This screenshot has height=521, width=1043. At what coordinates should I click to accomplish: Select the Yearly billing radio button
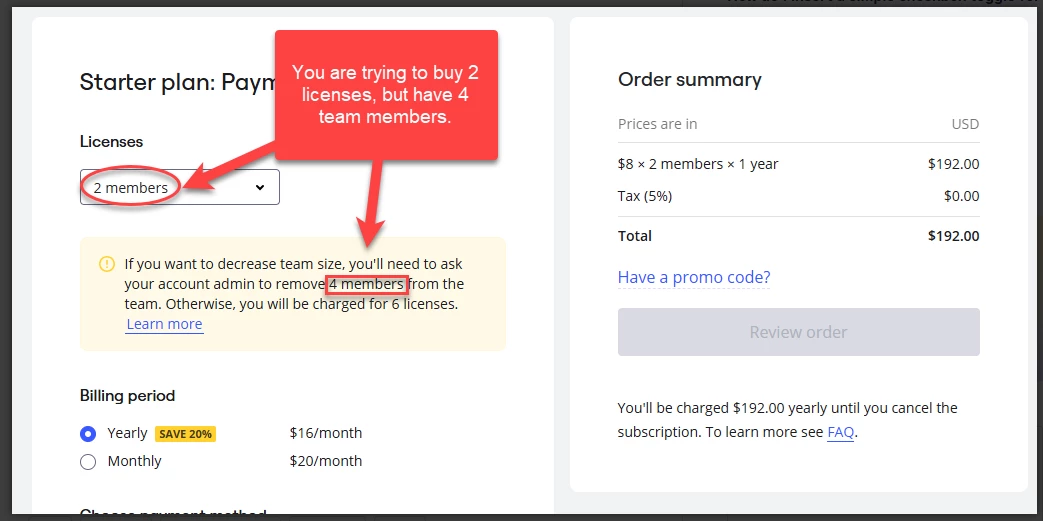(x=88, y=434)
